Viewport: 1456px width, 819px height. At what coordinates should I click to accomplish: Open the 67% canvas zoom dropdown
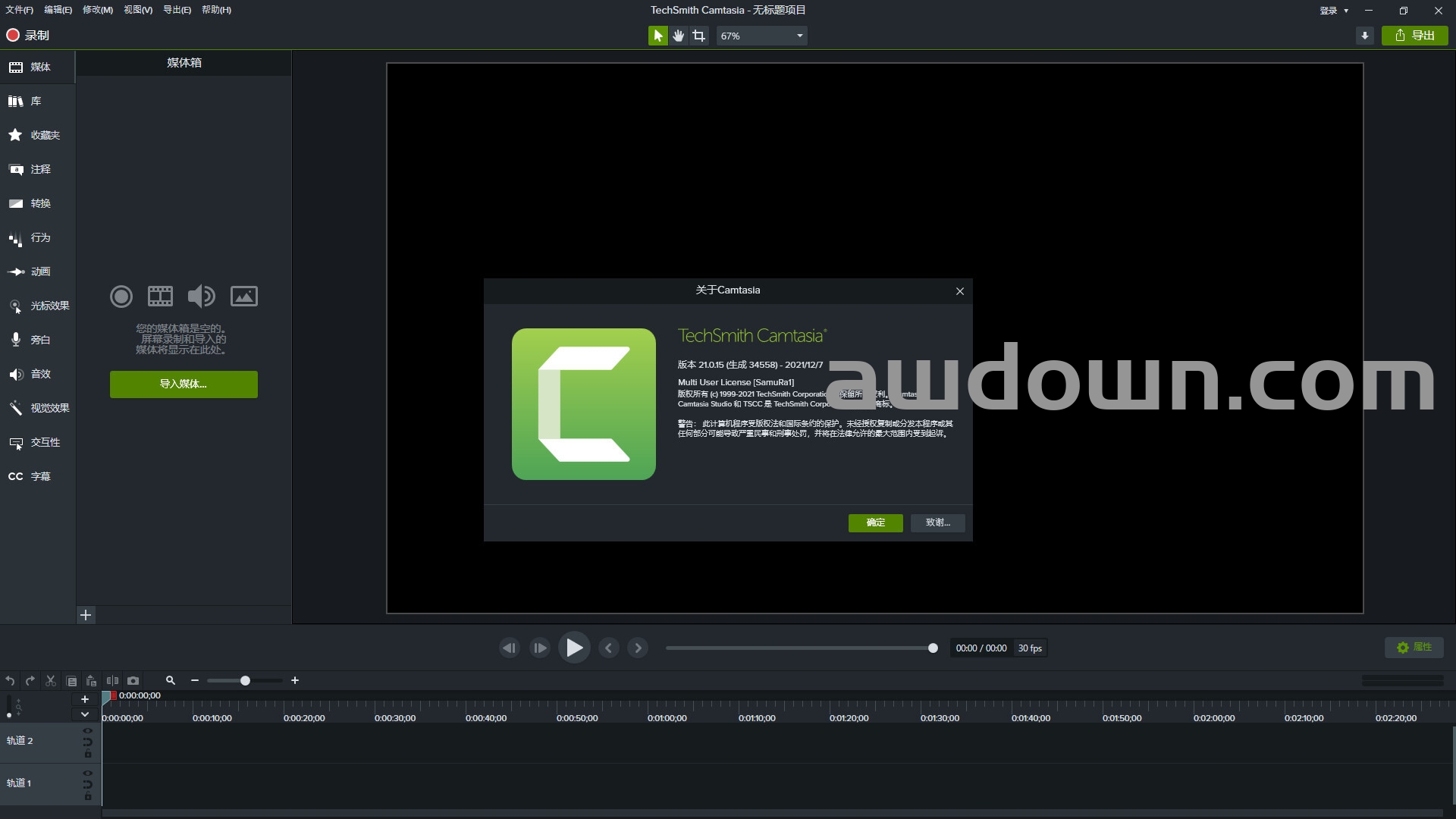pyautogui.click(x=762, y=36)
